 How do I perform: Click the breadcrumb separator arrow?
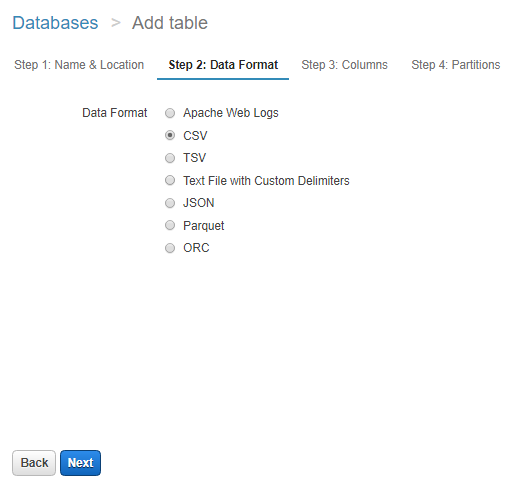(x=116, y=23)
